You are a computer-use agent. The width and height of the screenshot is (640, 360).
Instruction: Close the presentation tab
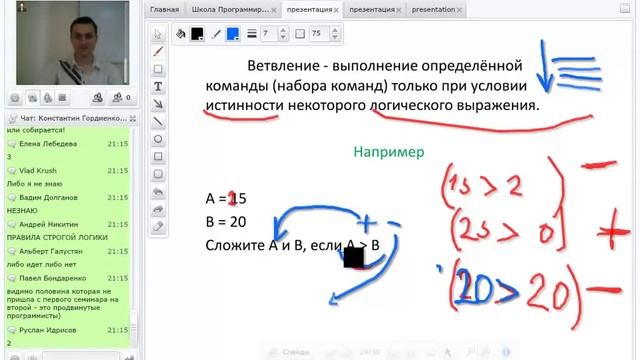coord(459,10)
